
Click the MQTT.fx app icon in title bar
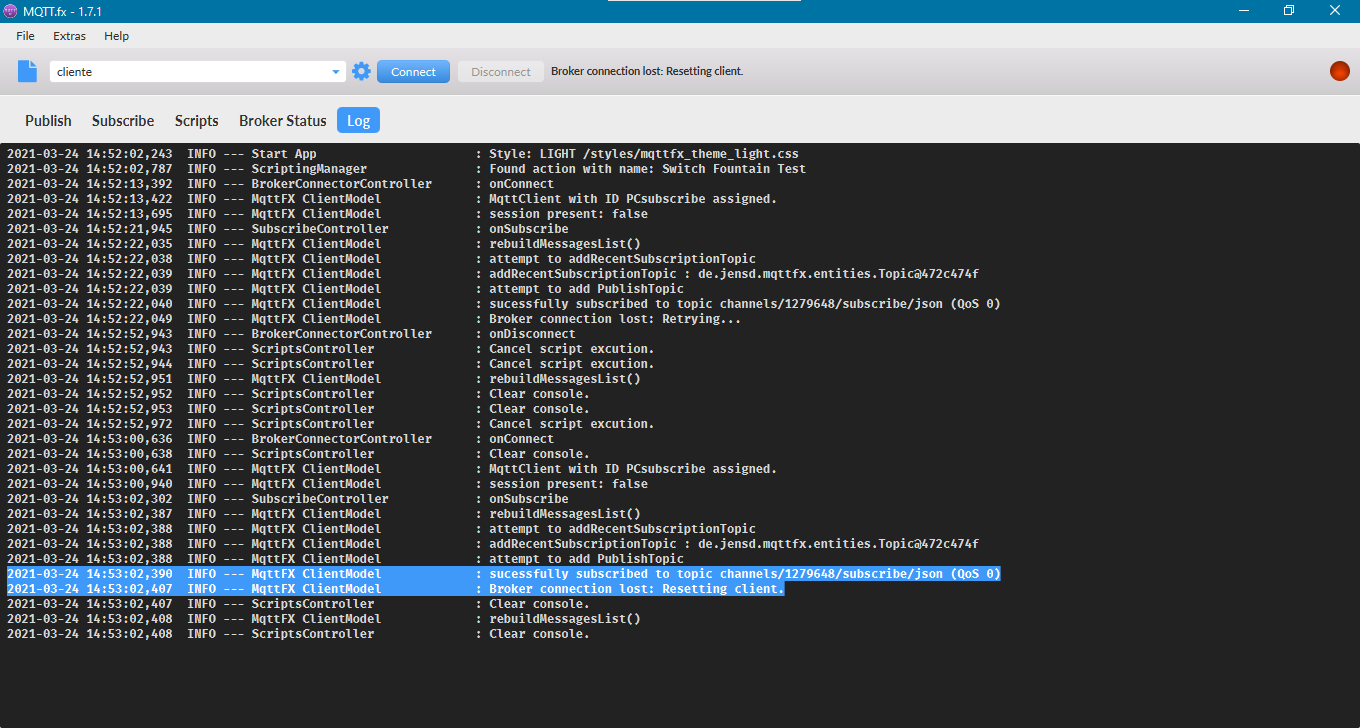[11, 11]
